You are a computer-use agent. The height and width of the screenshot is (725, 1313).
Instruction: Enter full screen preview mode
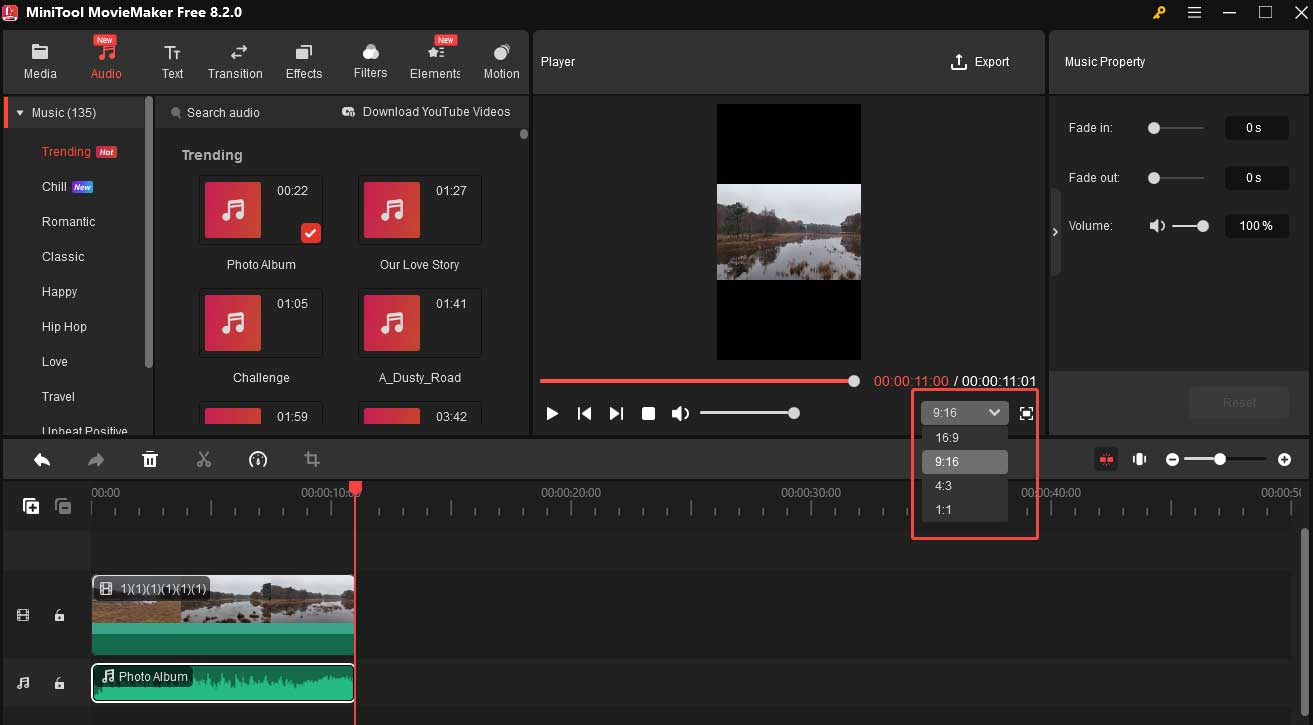(1026, 413)
